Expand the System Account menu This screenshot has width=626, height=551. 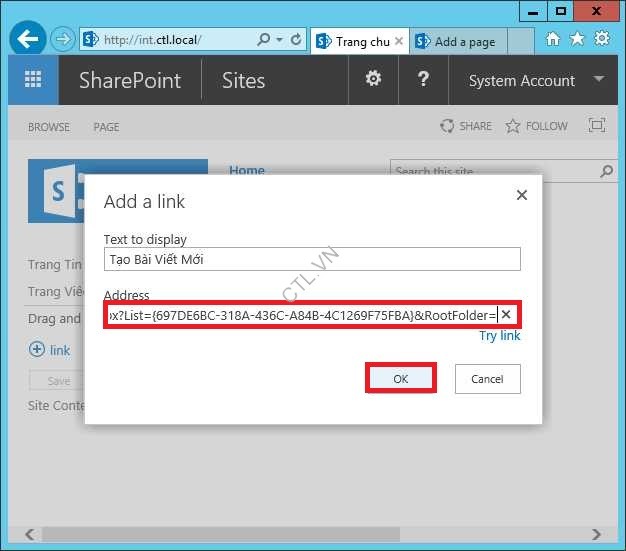point(599,80)
